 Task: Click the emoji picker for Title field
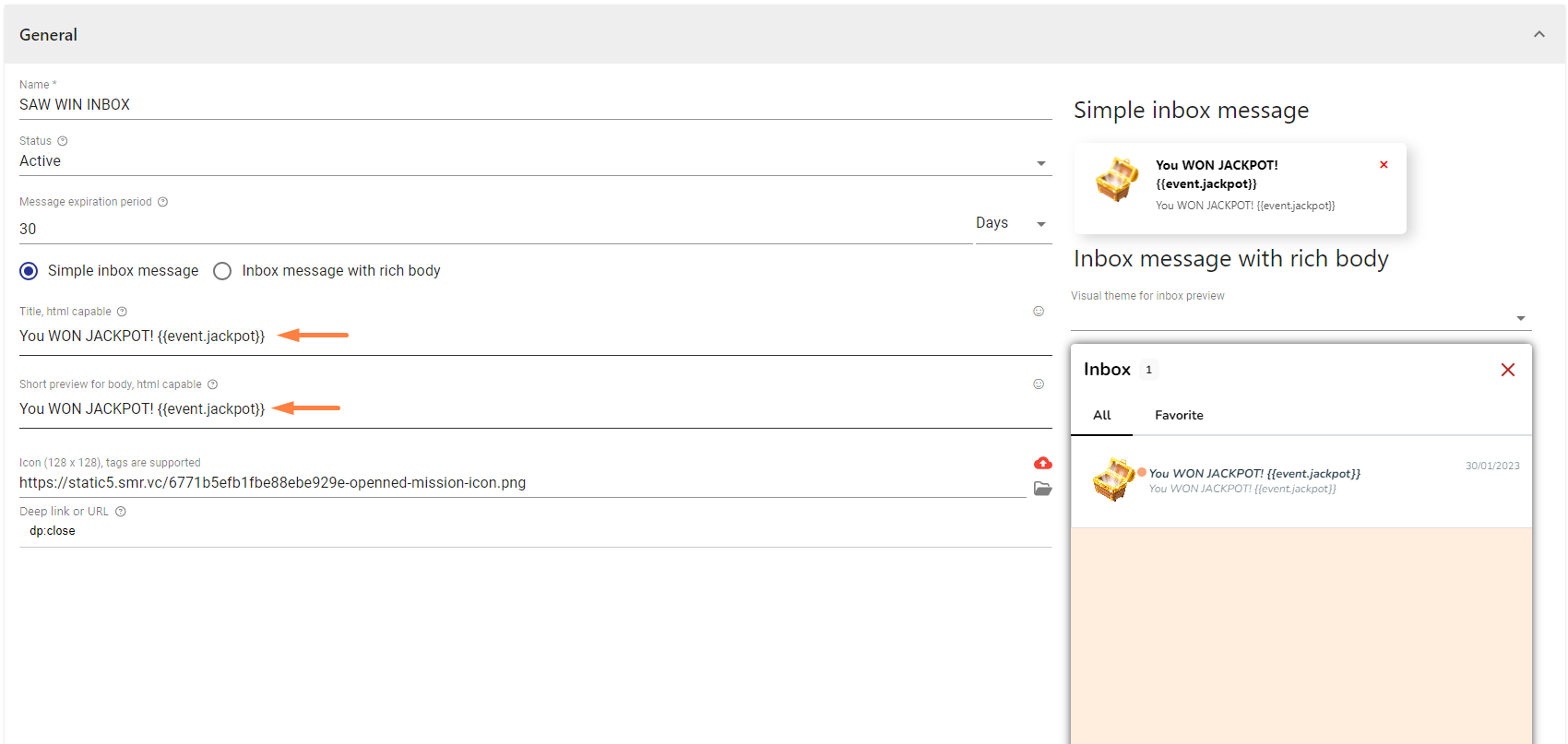(x=1038, y=312)
